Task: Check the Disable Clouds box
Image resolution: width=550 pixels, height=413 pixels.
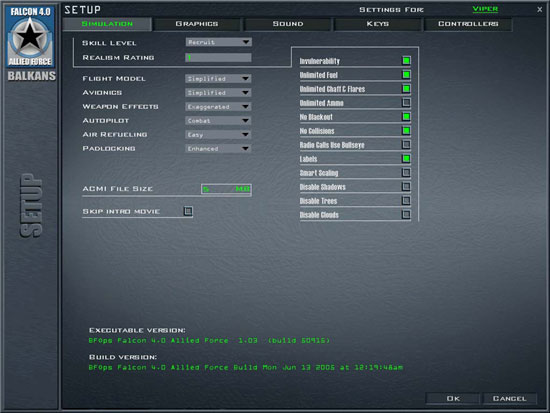Action: click(406, 214)
